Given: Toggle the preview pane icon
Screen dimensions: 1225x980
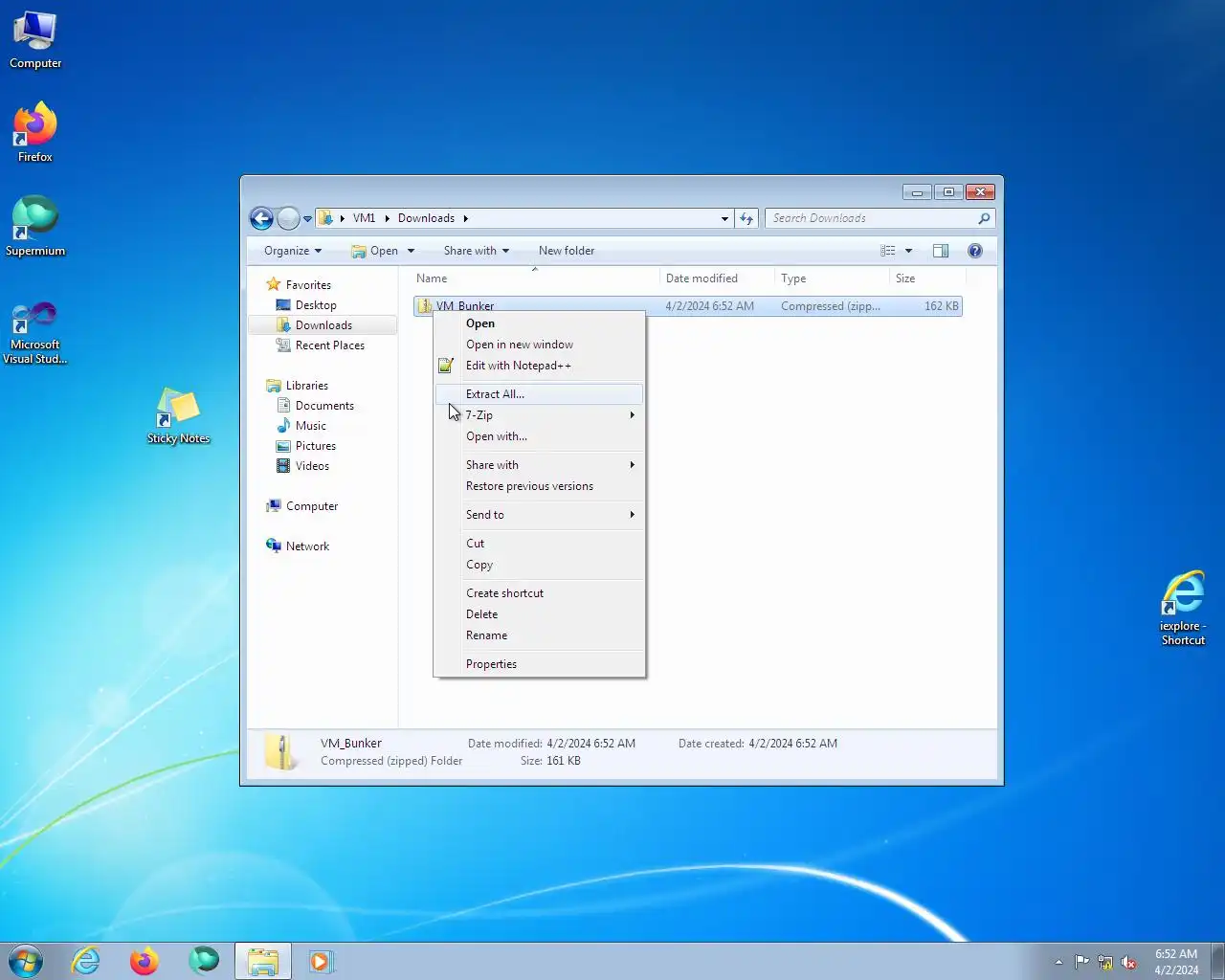Looking at the screenshot, I should coord(941,251).
